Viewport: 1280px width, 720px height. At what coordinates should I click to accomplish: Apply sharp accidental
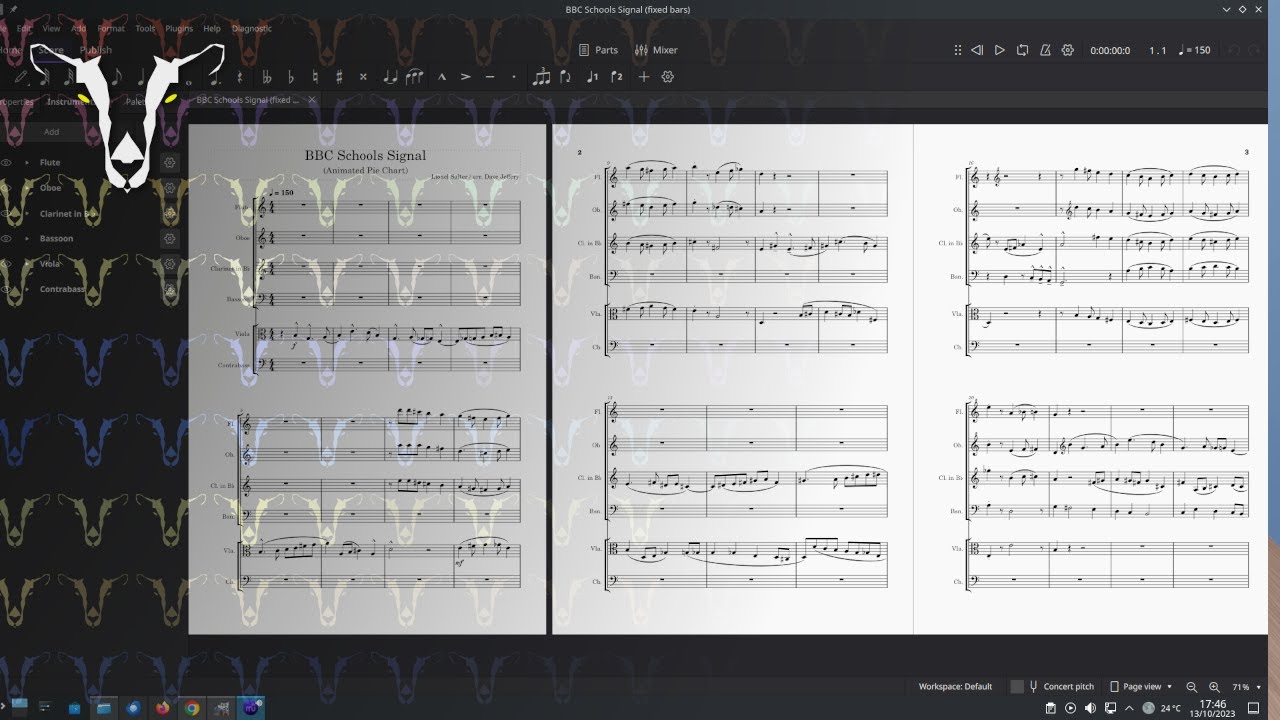[339, 77]
